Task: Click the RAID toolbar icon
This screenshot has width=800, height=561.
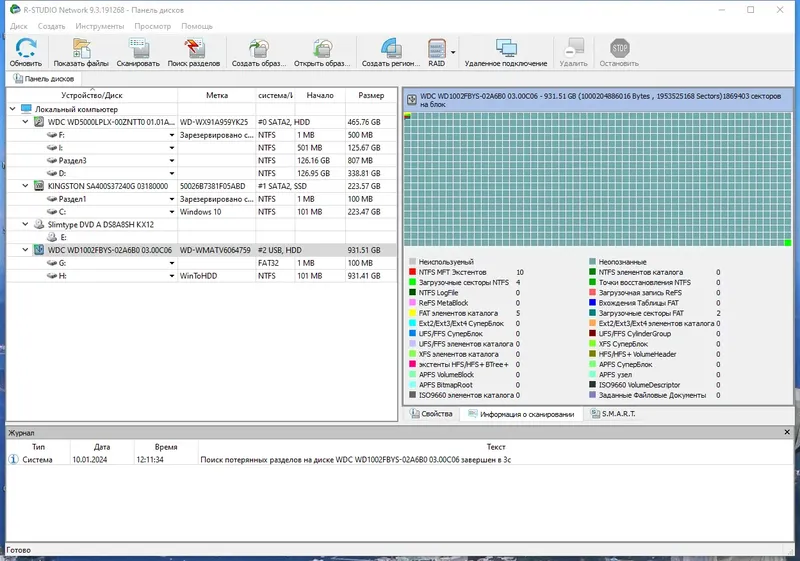Action: pyautogui.click(x=437, y=52)
